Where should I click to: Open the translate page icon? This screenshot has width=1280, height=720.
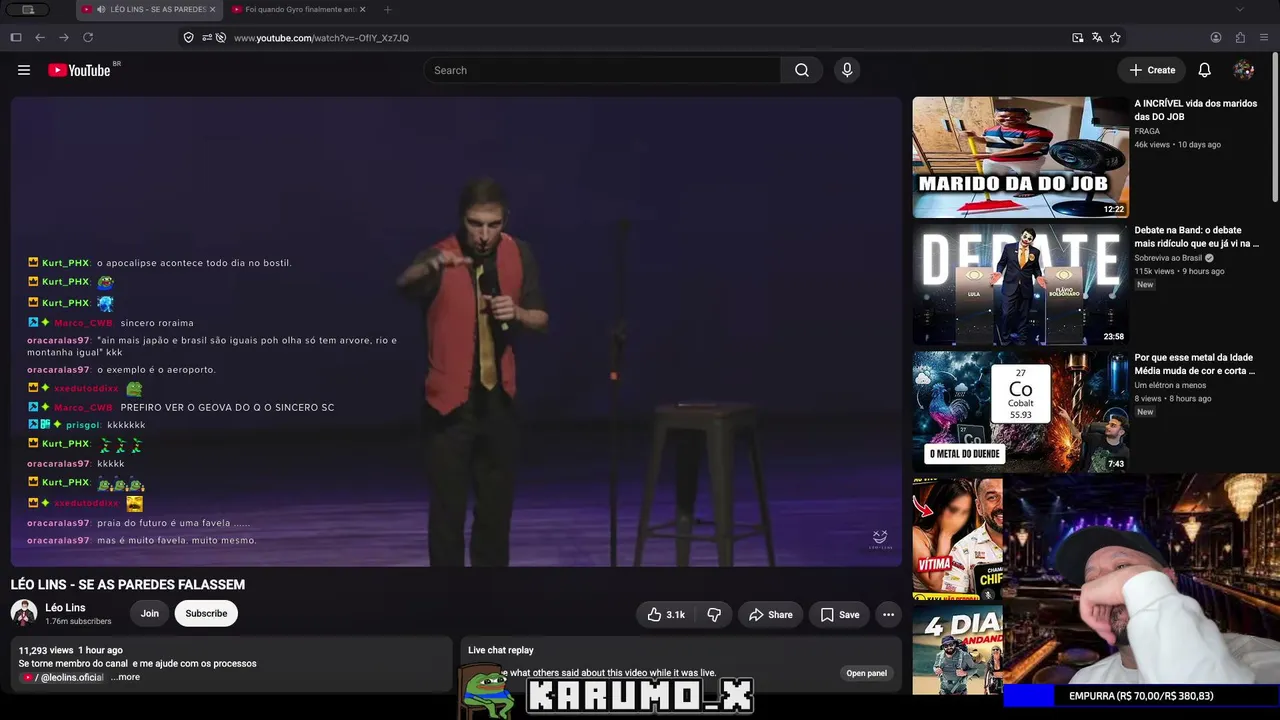point(1097,38)
